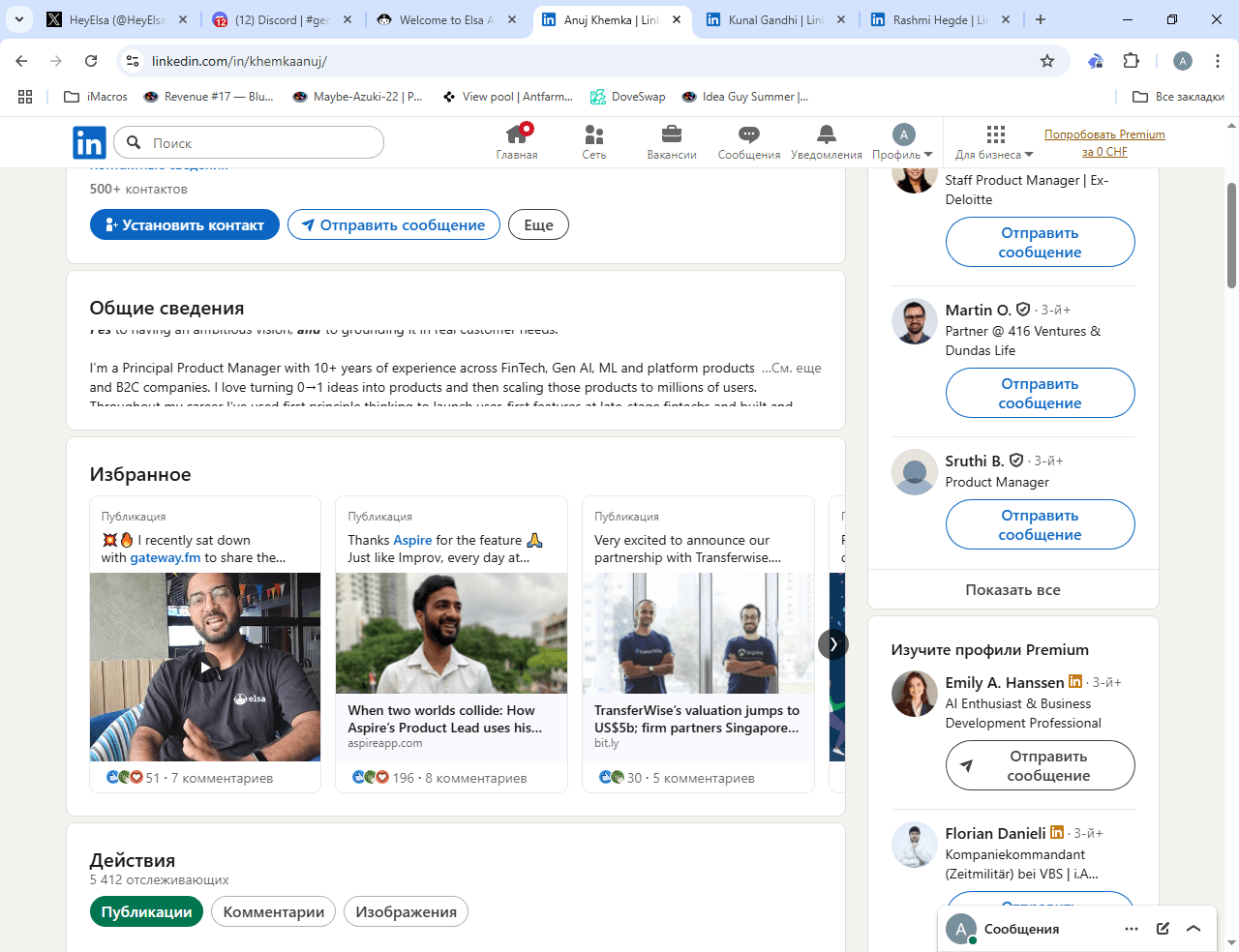Open Все закладки folder
Screen dimensions: 1239x952
pyautogui.click(x=1179, y=97)
